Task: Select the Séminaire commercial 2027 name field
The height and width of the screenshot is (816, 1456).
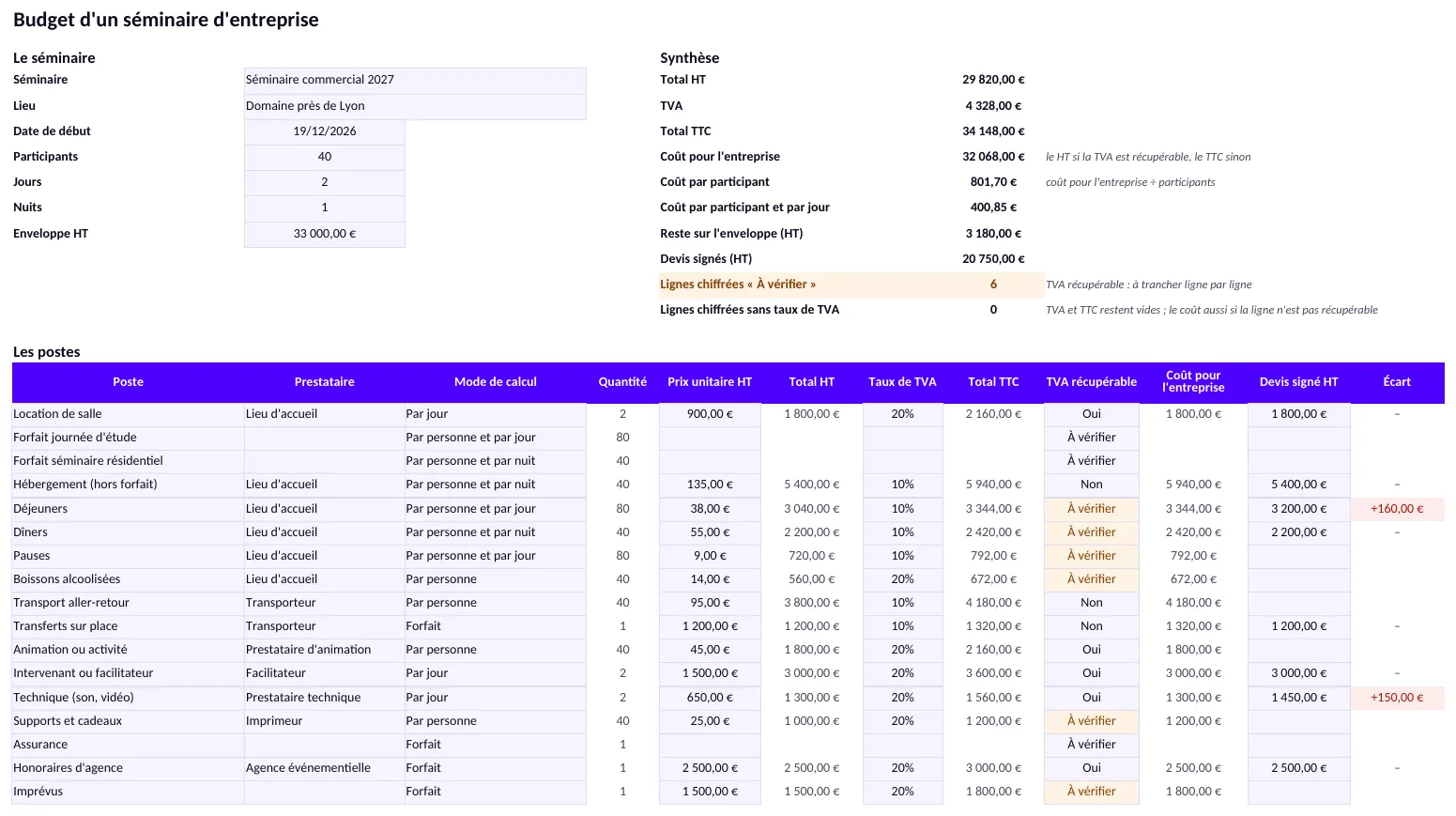Action: coord(415,80)
